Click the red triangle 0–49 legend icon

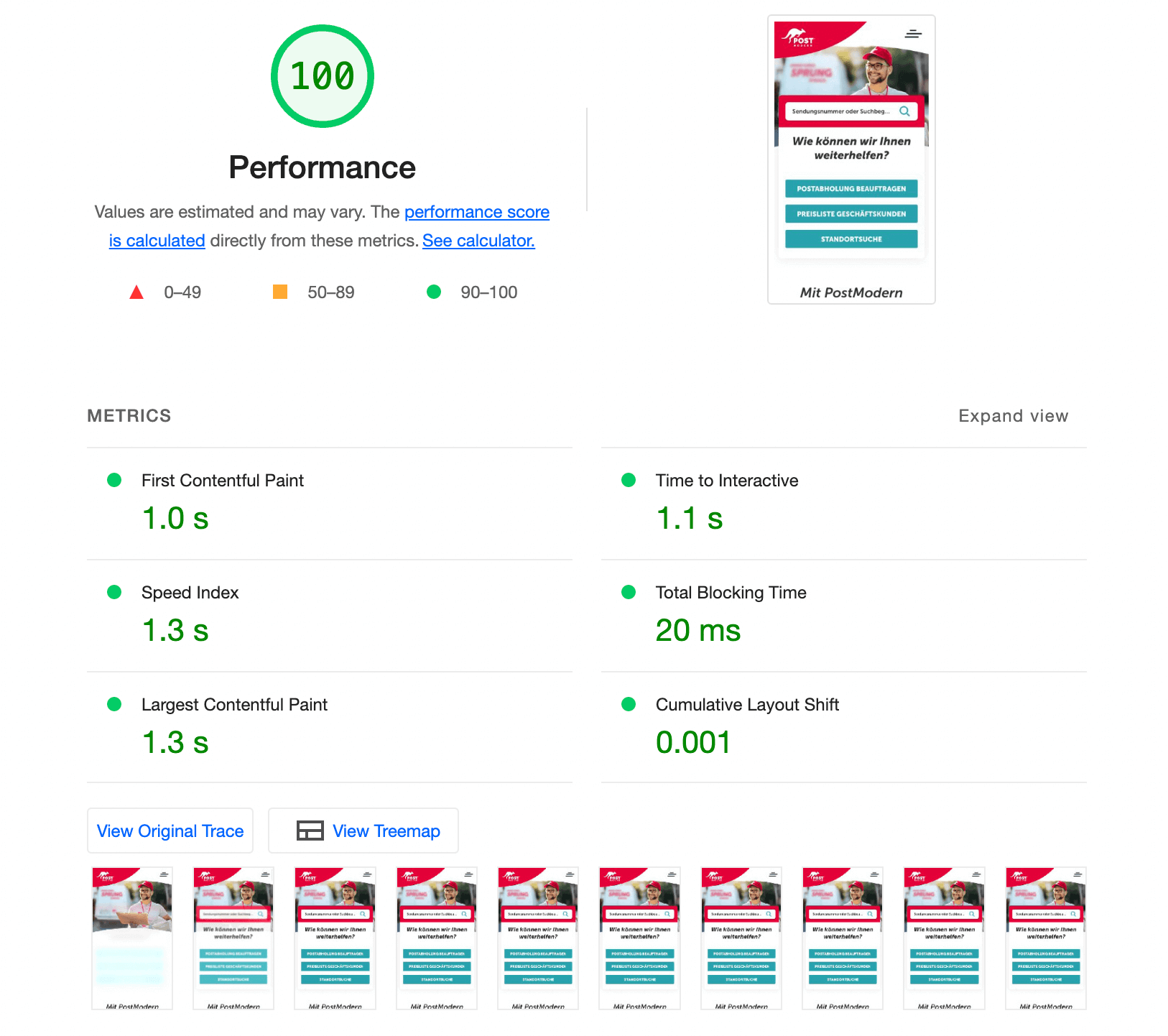click(136, 292)
